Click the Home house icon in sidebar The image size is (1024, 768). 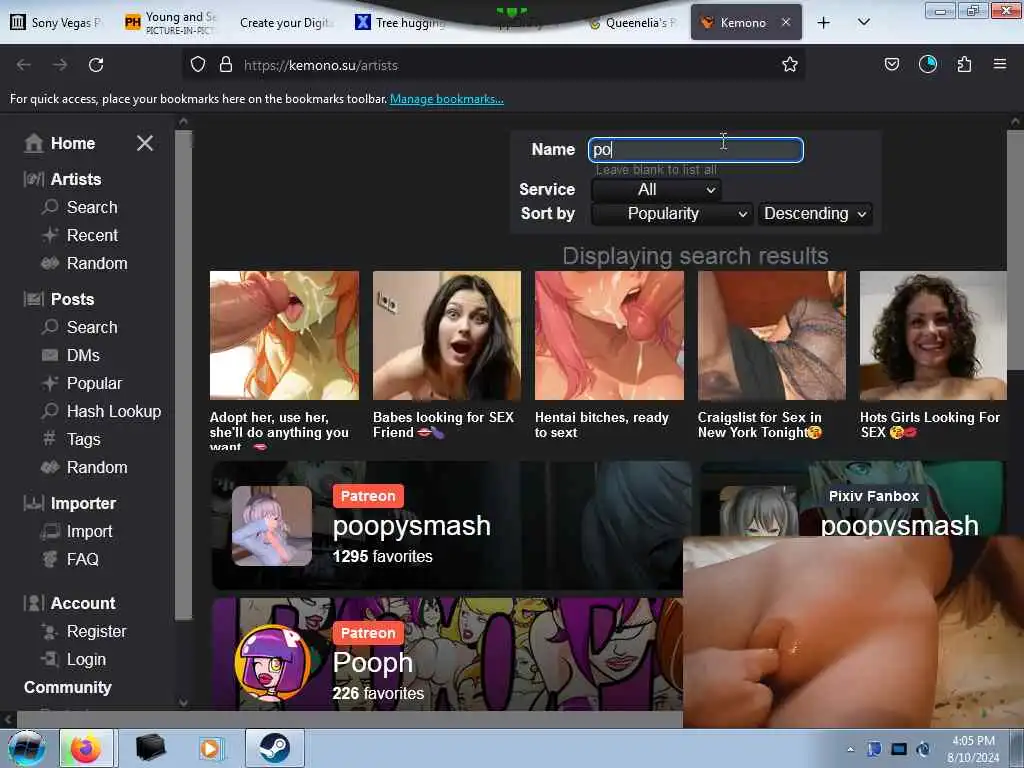click(x=33, y=143)
